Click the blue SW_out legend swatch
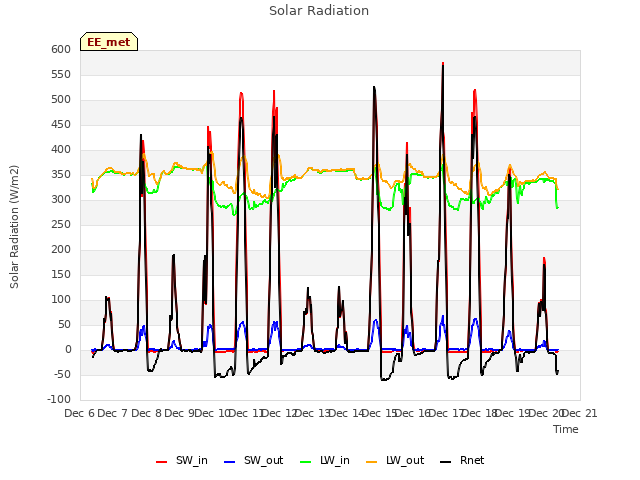The height and width of the screenshot is (480, 640). pyautogui.click(x=230, y=462)
